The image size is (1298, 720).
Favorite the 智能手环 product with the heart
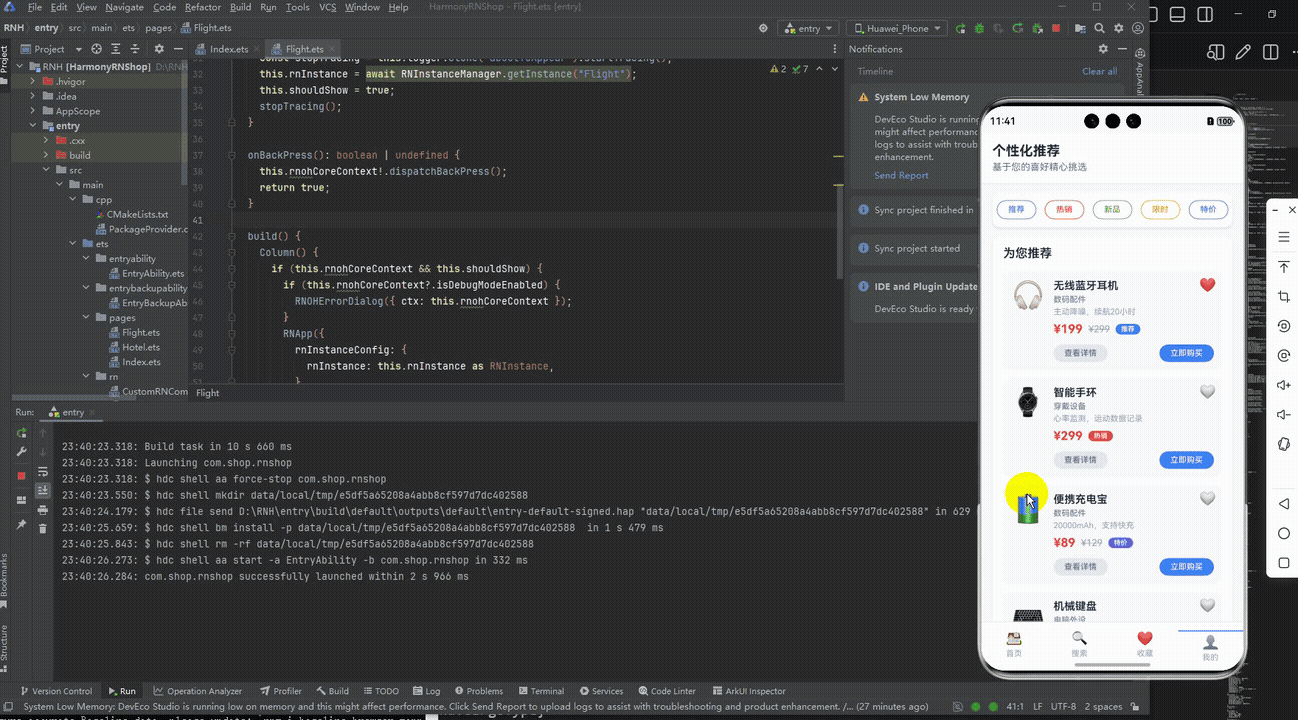coord(1207,392)
